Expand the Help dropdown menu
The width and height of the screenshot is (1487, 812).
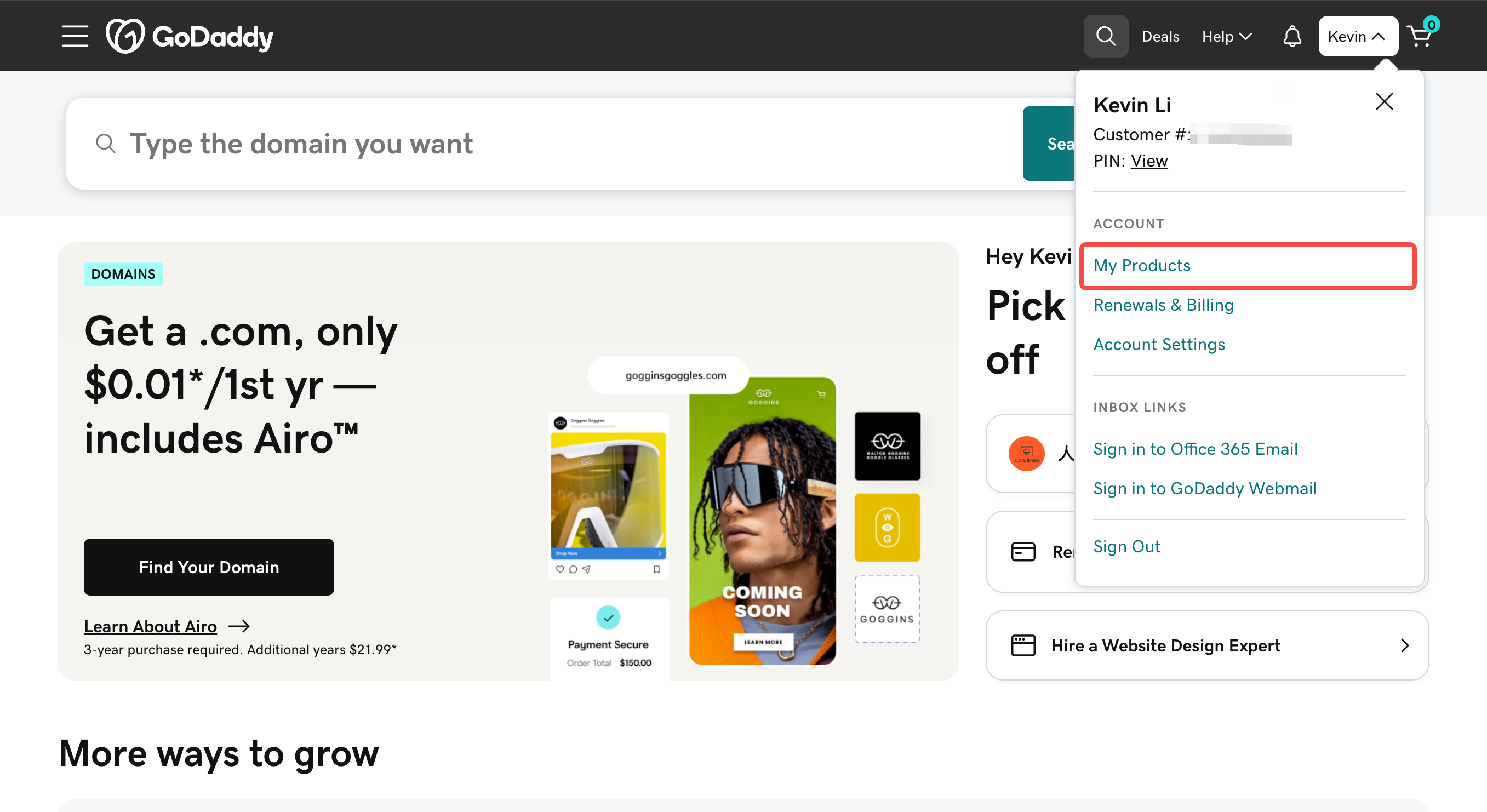click(x=1226, y=36)
